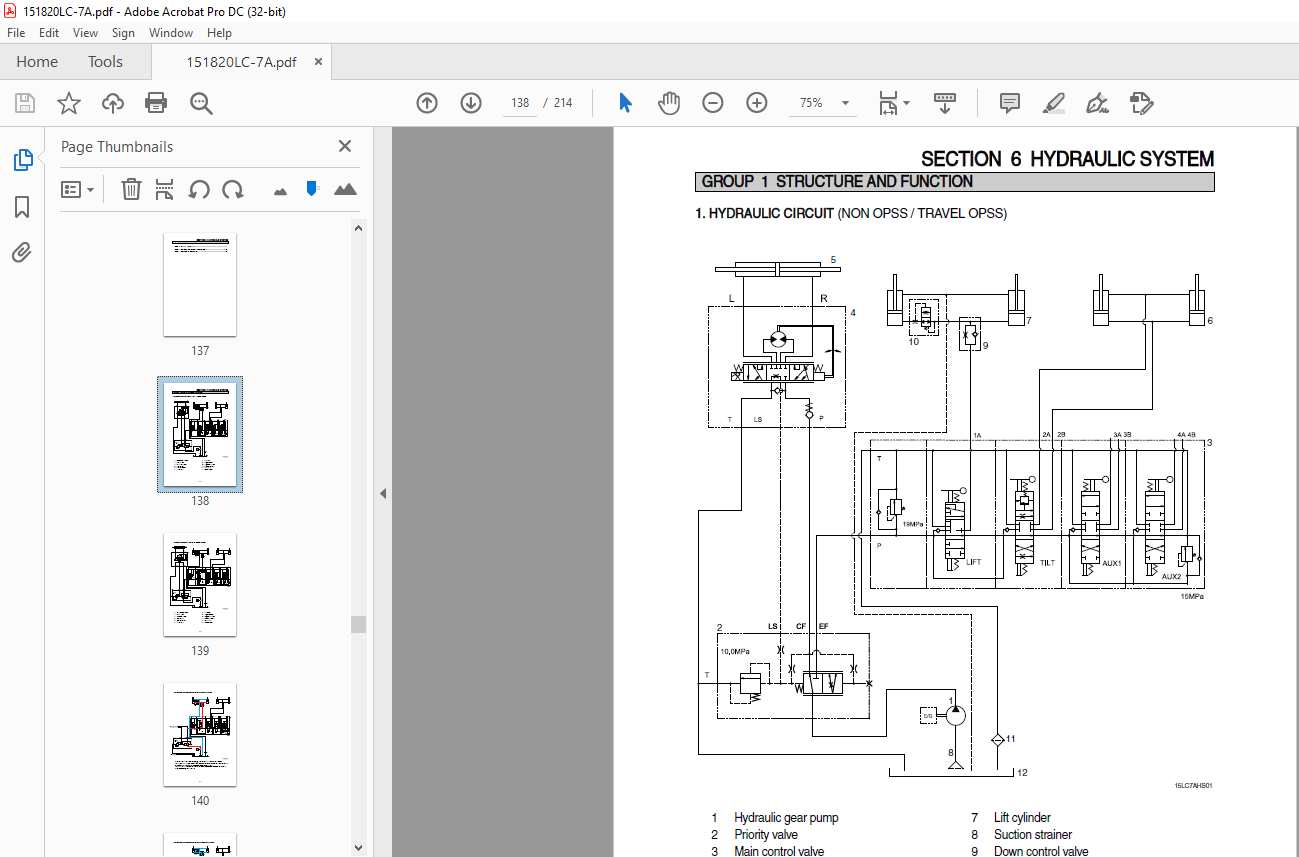1299x857 pixels.
Task: Click the thumbnails scrollbar up arrow
Action: [358, 228]
